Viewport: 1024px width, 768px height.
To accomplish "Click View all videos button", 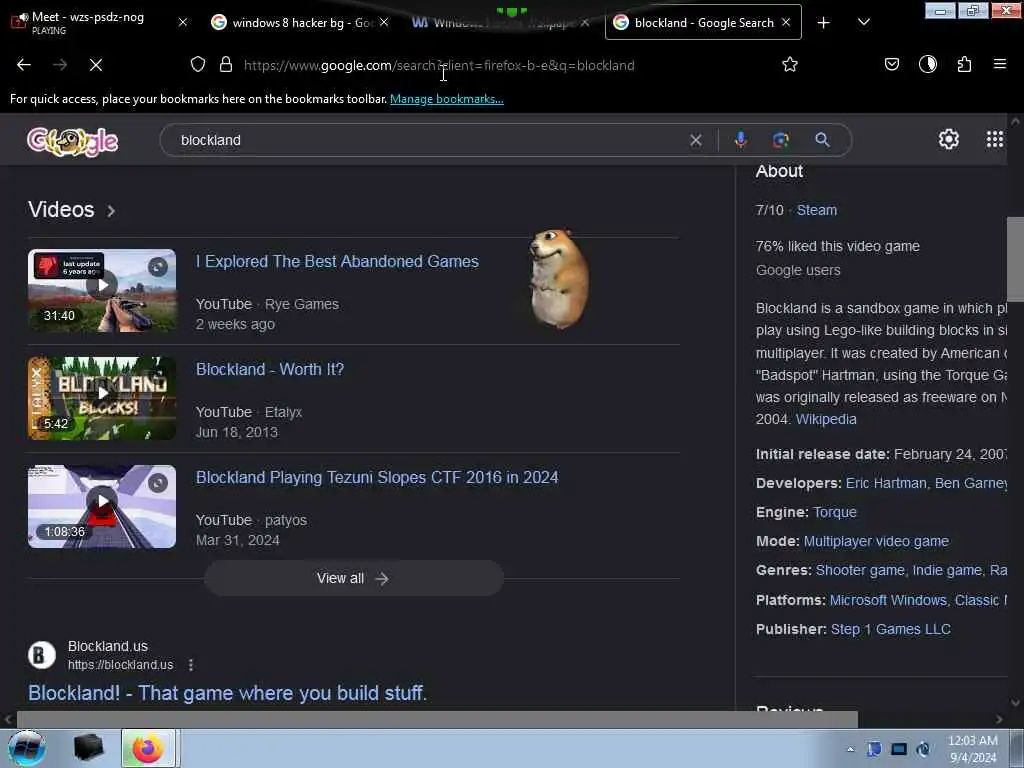I will [x=353, y=578].
